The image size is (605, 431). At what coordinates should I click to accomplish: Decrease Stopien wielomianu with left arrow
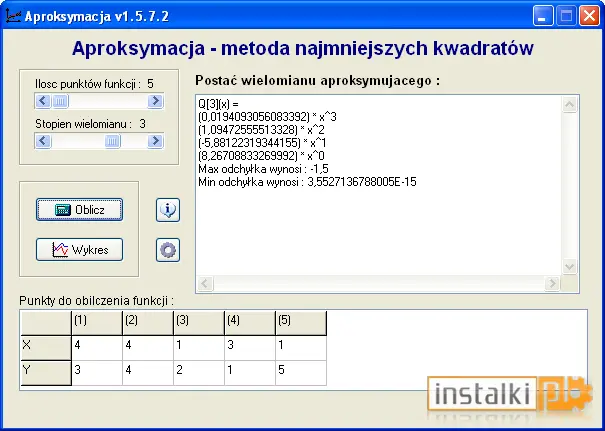point(43,141)
